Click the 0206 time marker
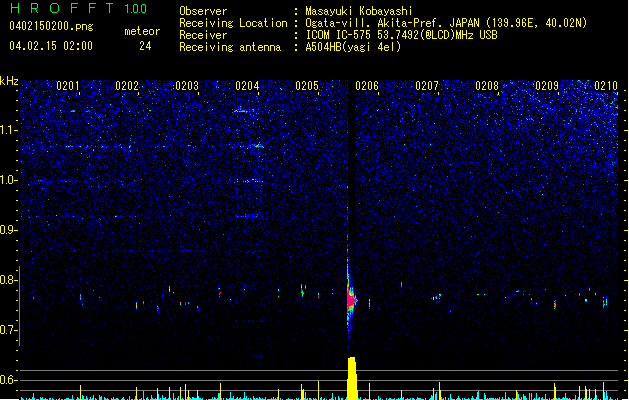Image resolution: width=629 pixels, height=400 pixels. [x=367, y=86]
